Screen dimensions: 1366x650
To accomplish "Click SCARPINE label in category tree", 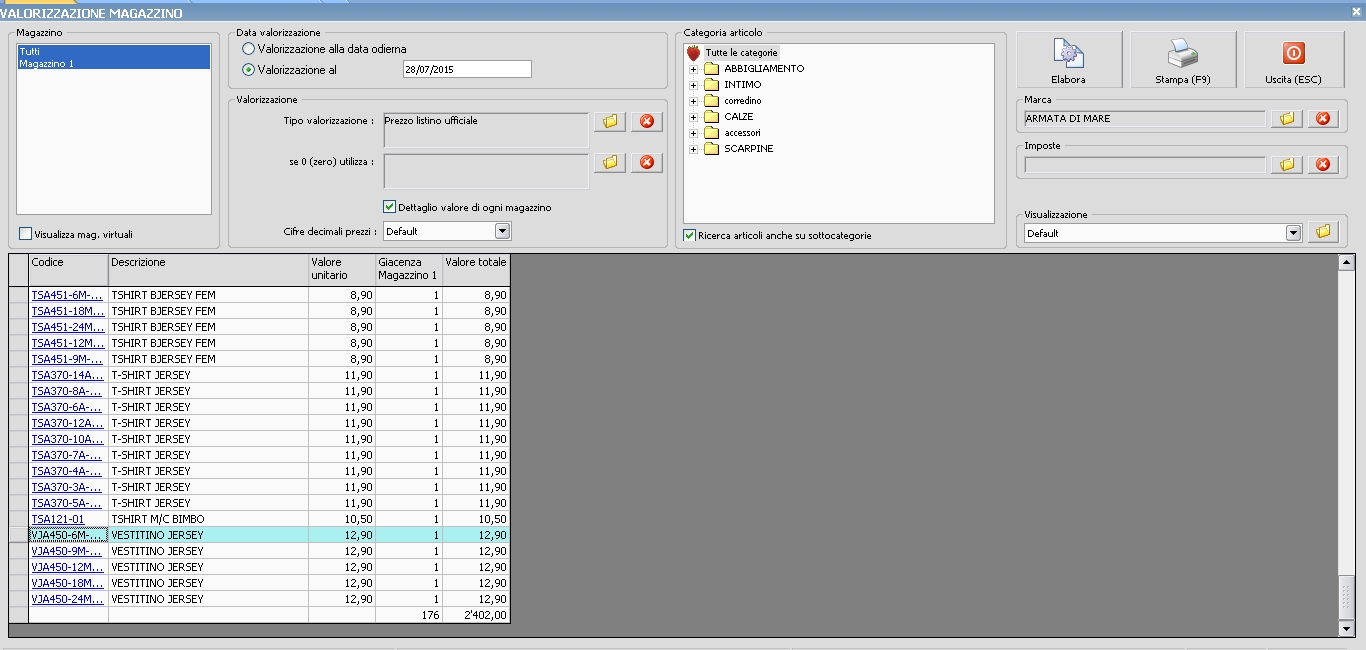I will click(748, 149).
